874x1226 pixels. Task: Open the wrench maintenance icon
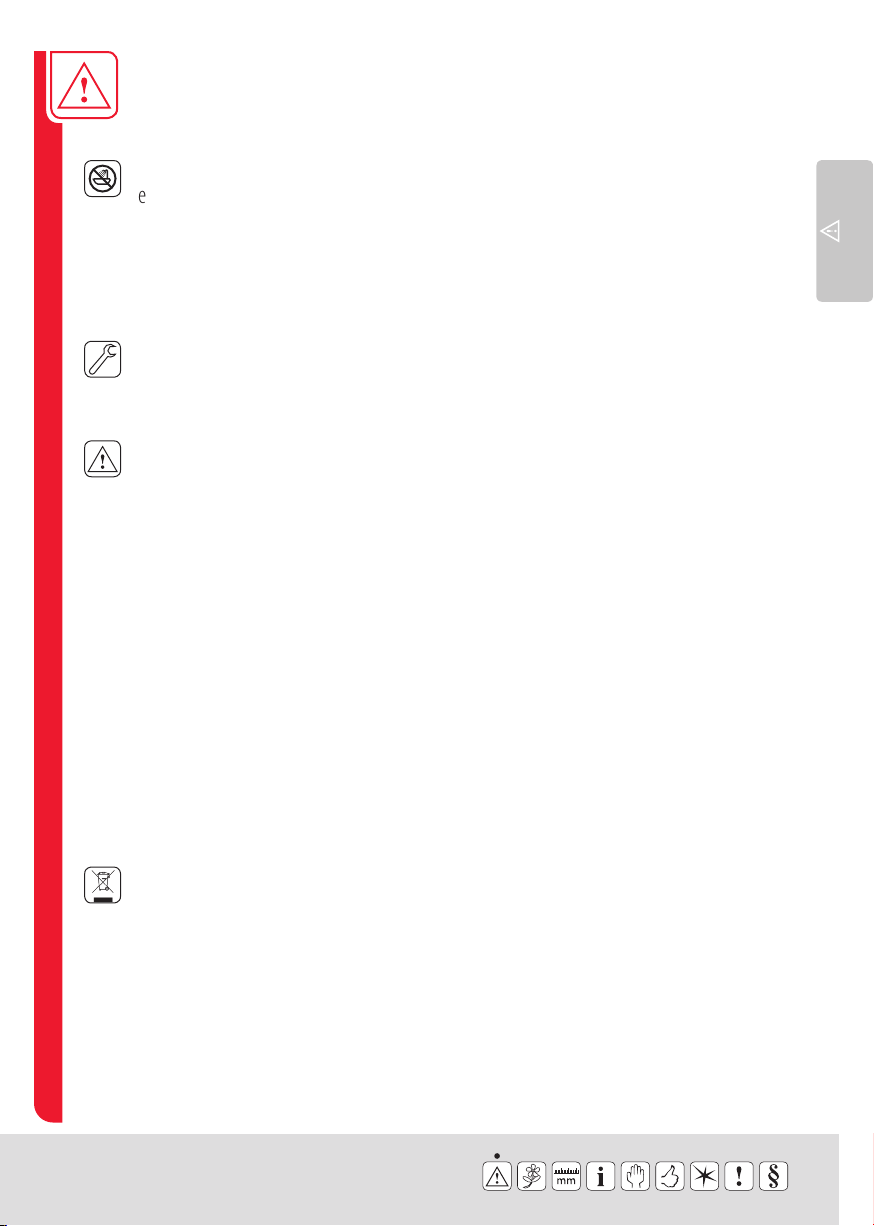(102, 358)
